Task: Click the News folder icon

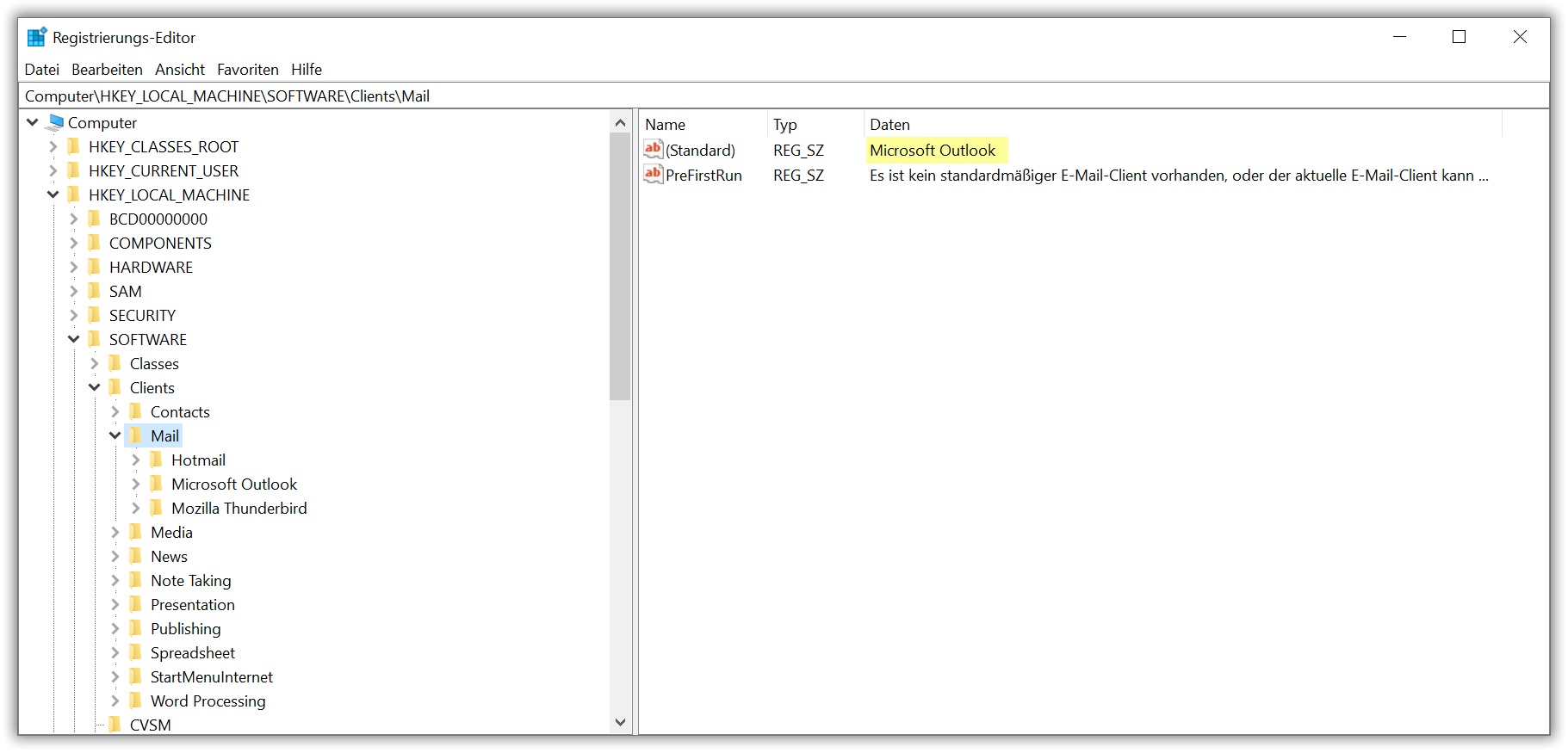Action: click(135, 556)
